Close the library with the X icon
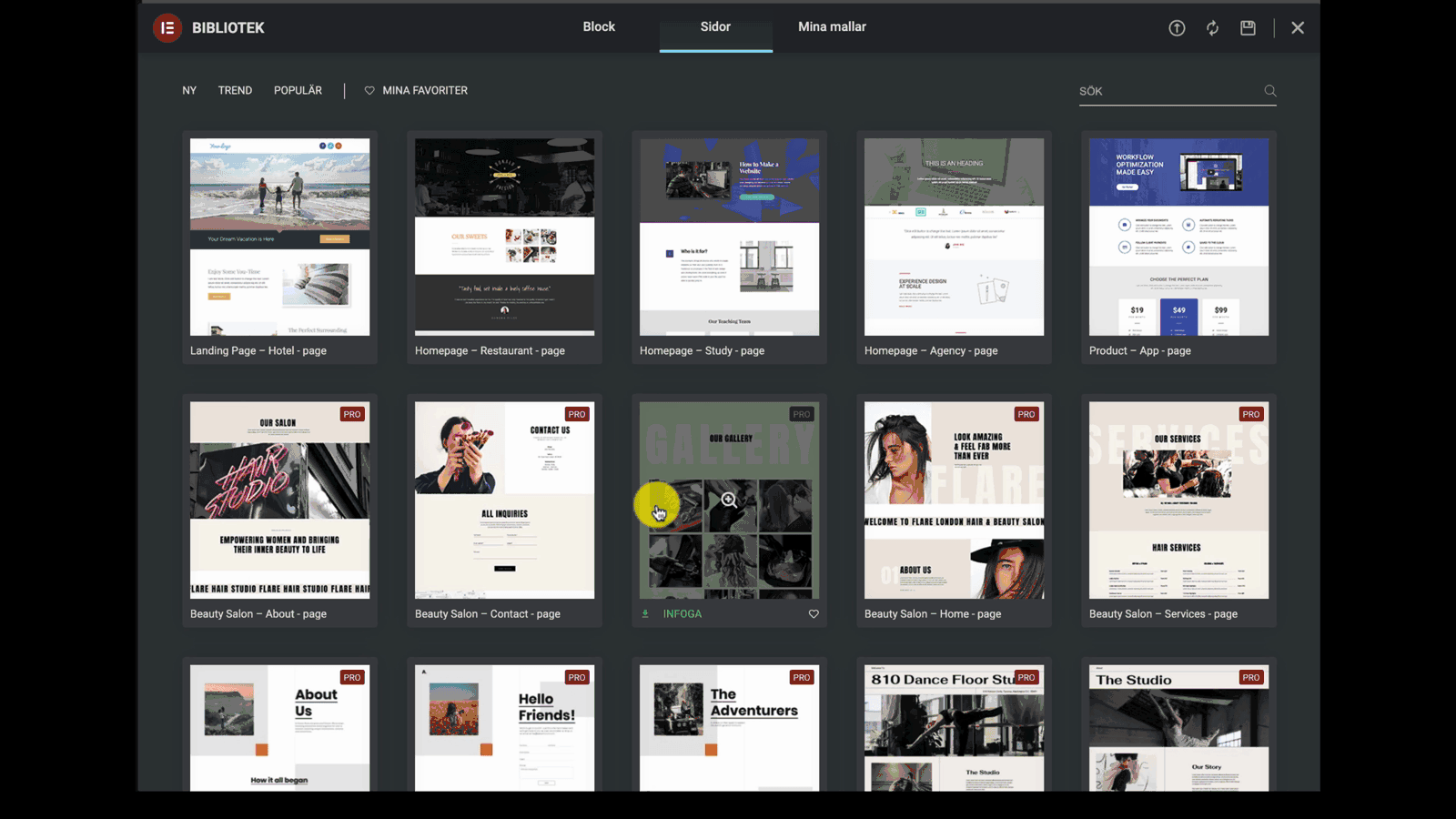Image resolution: width=1456 pixels, height=819 pixels. pos(1298,28)
